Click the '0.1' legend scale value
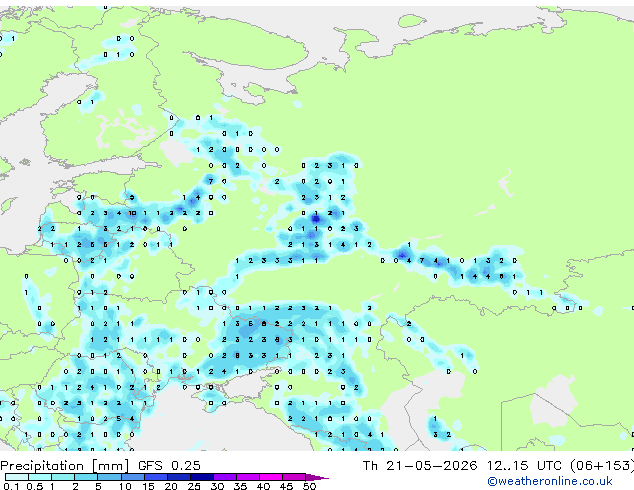Screen dimensions: 634x490 11,486
